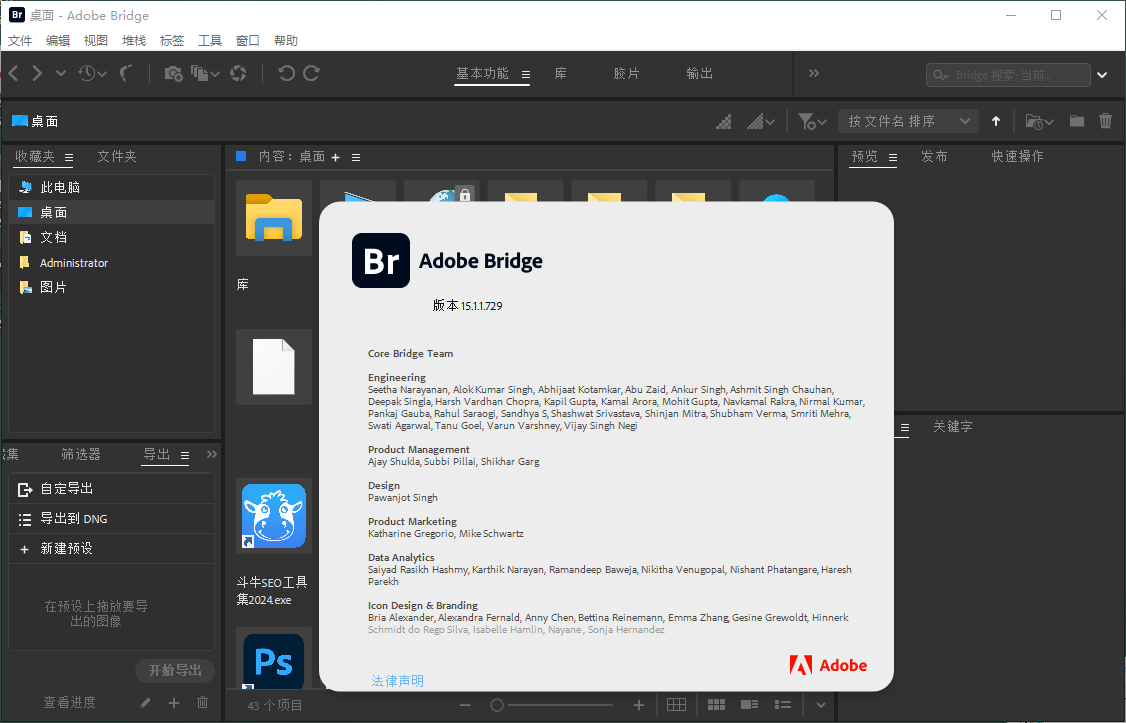Expand more workspaces double-chevron in top bar
1126x723 pixels.
coord(814,73)
